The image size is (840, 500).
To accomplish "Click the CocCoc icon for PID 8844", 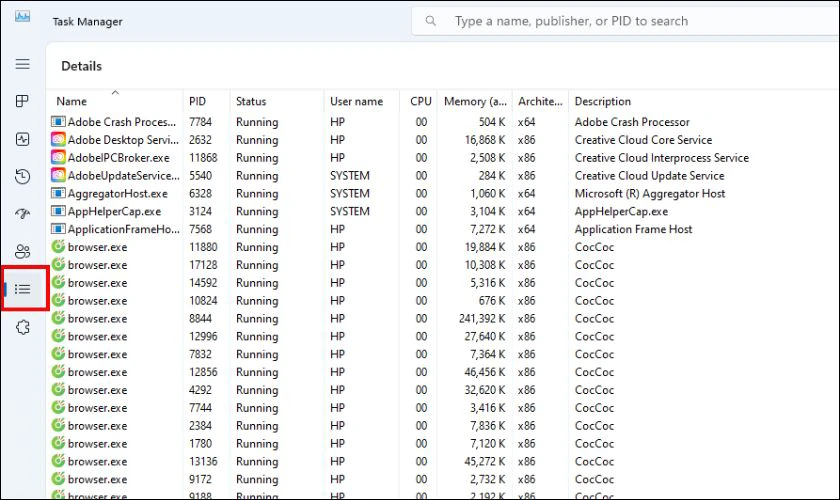I will click(x=58, y=318).
